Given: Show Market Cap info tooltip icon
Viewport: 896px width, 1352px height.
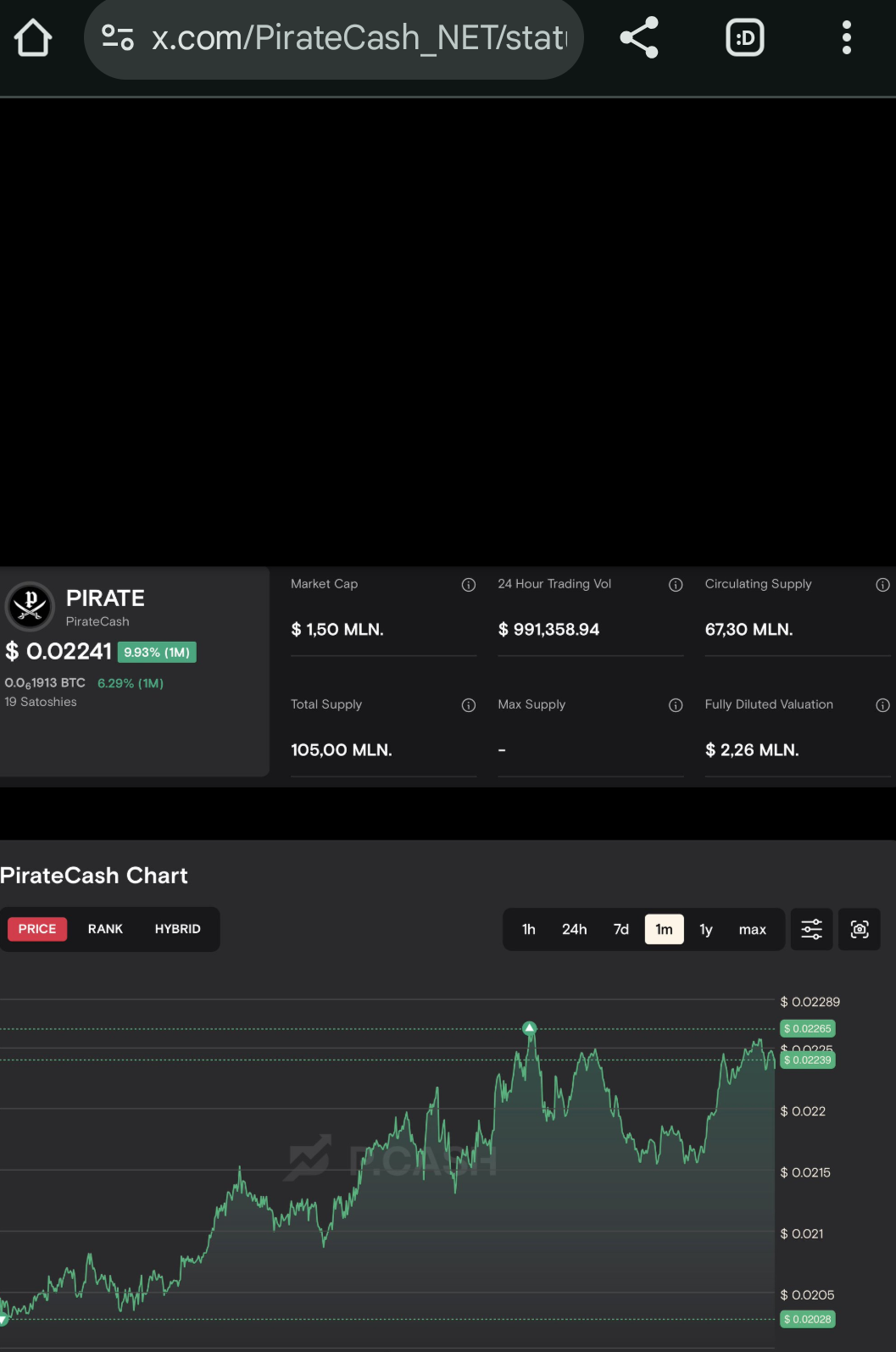Looking at the screenshot, I should click(469, 585).
